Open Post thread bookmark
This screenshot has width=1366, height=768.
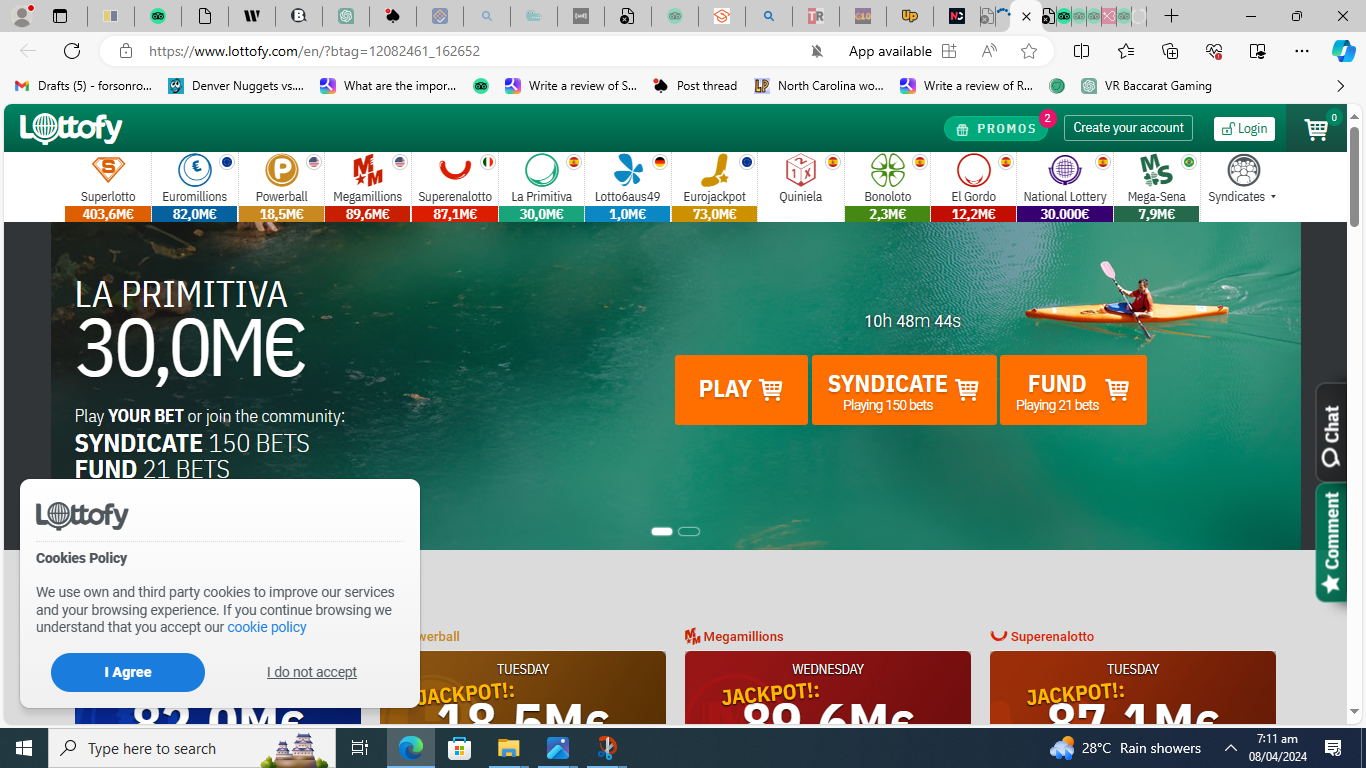pyautogui.click(x=695, y=86)
